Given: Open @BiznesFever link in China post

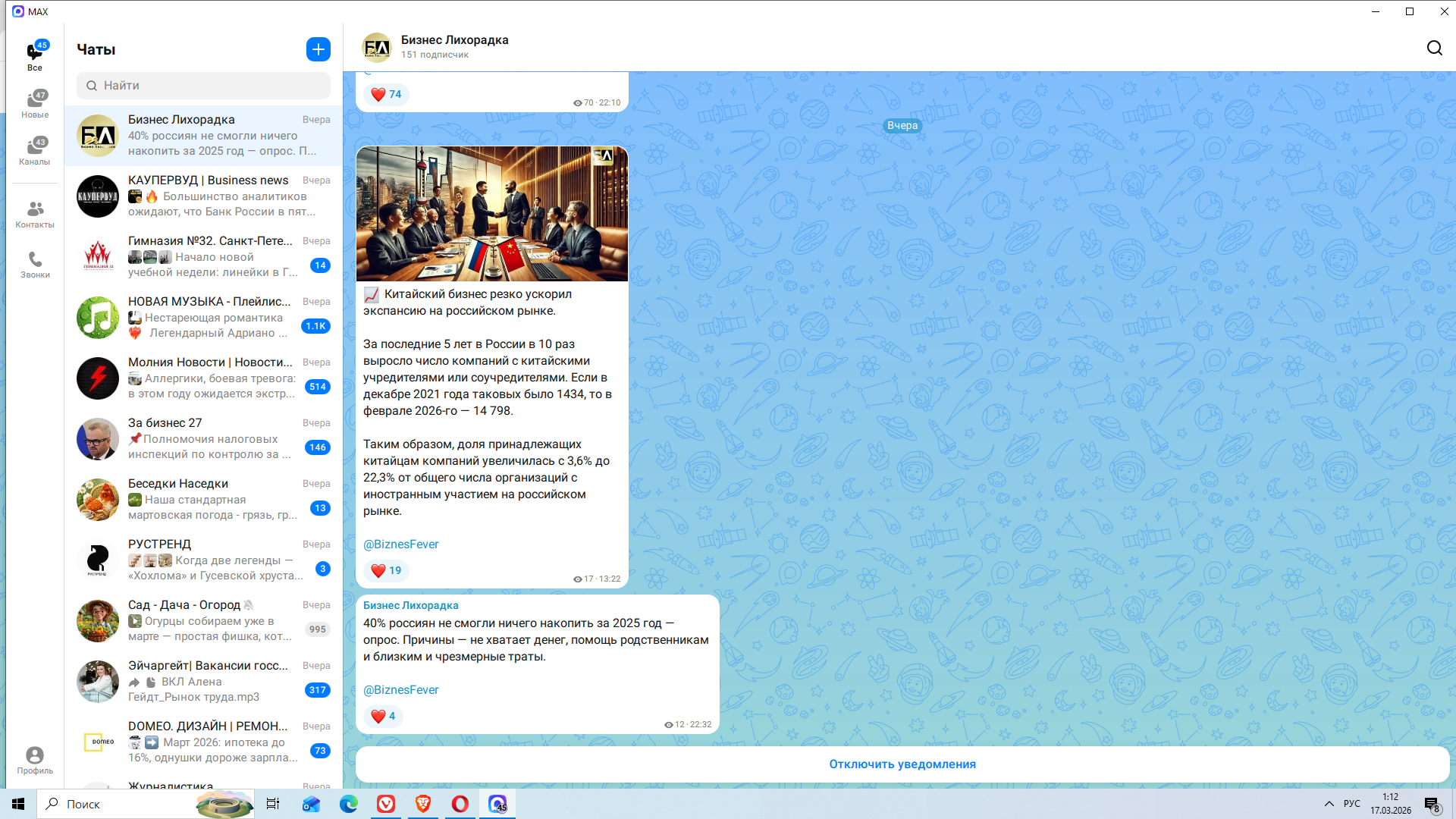Looking at the screenshot, I should point(400,544).
